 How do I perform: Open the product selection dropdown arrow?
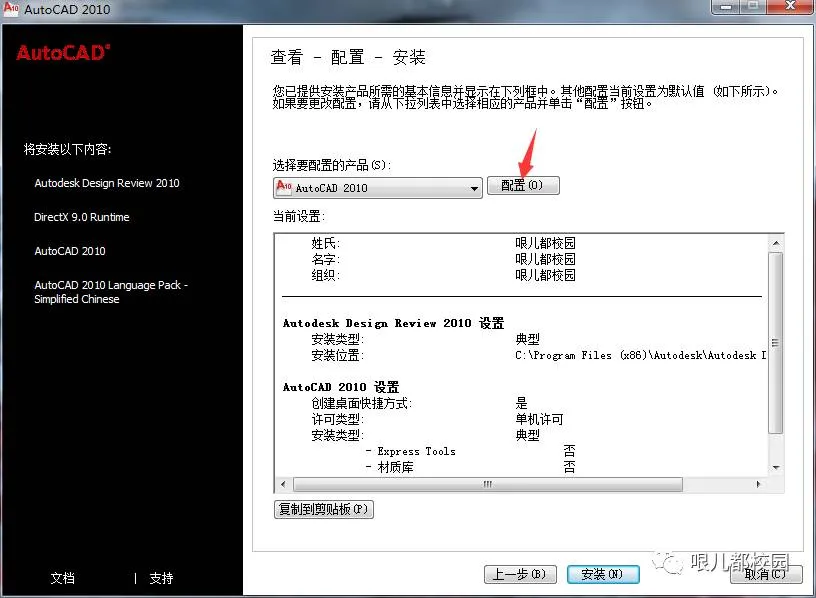[x=474, y=188]
